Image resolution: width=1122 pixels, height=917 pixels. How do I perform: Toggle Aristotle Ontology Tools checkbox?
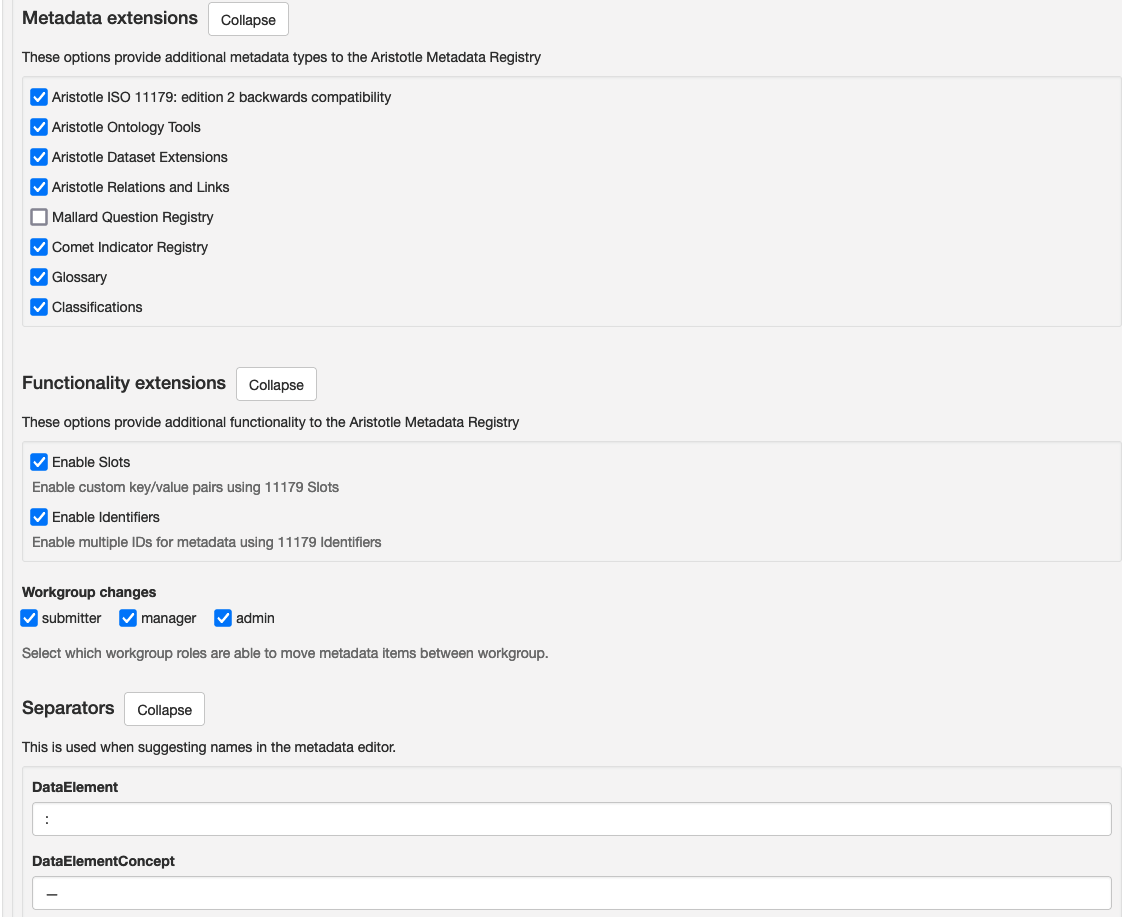(39, 127)
